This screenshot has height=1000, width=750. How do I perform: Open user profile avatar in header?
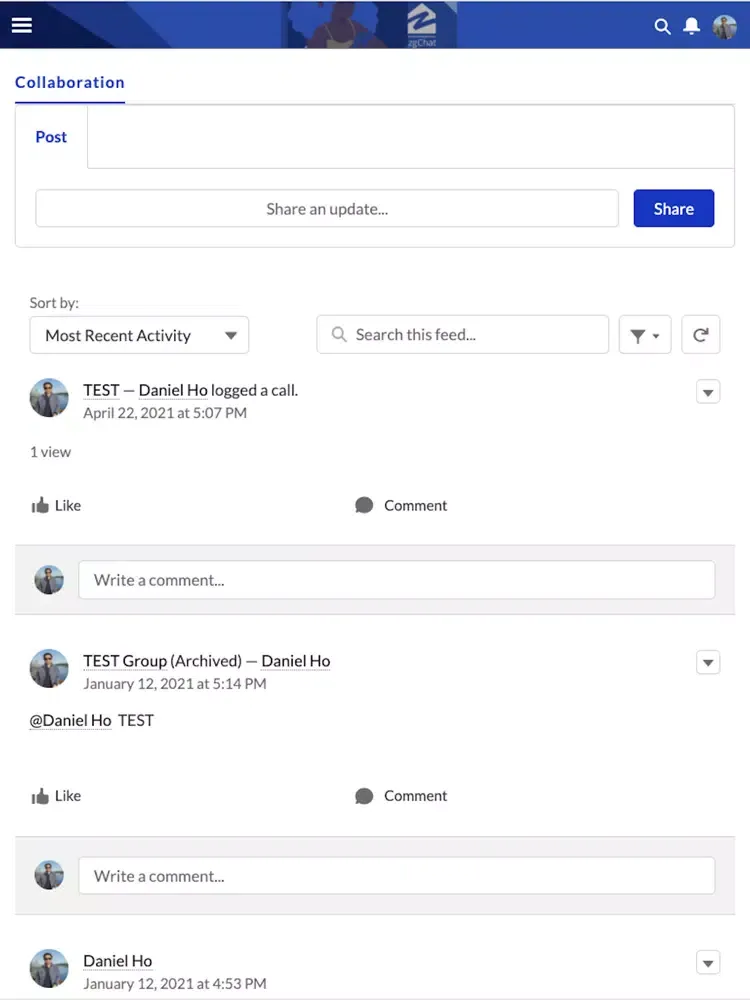click(x=724, y=27)
